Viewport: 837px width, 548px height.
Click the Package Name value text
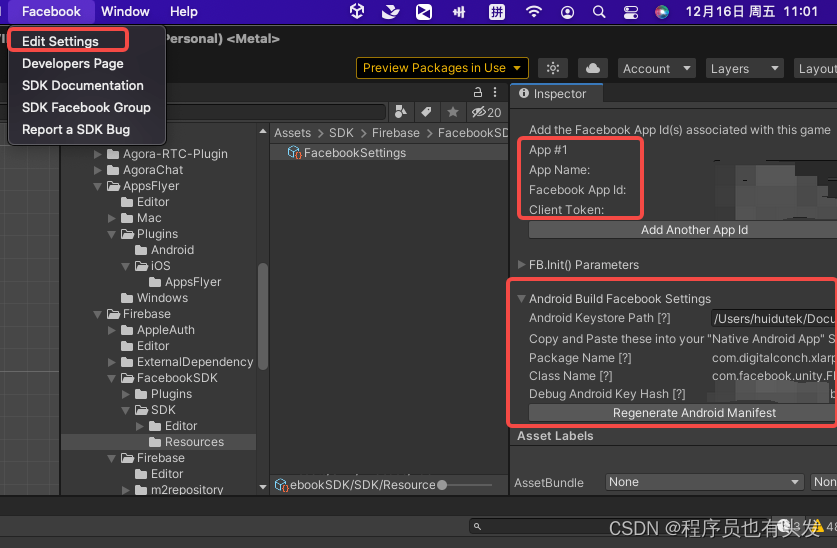point(773,358)
